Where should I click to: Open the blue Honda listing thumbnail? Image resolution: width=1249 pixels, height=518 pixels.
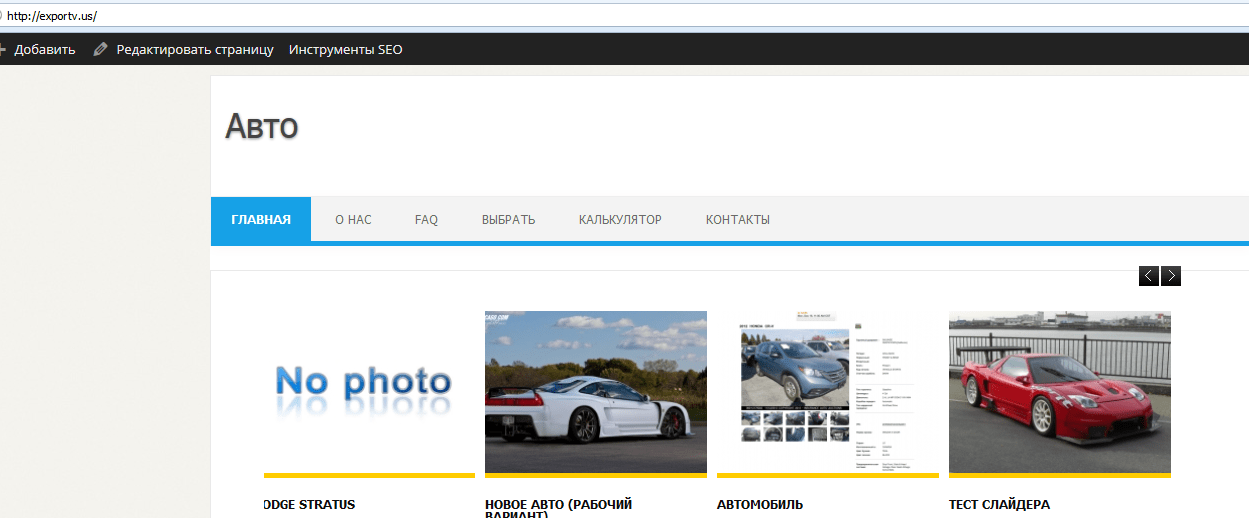click(828, 392)
